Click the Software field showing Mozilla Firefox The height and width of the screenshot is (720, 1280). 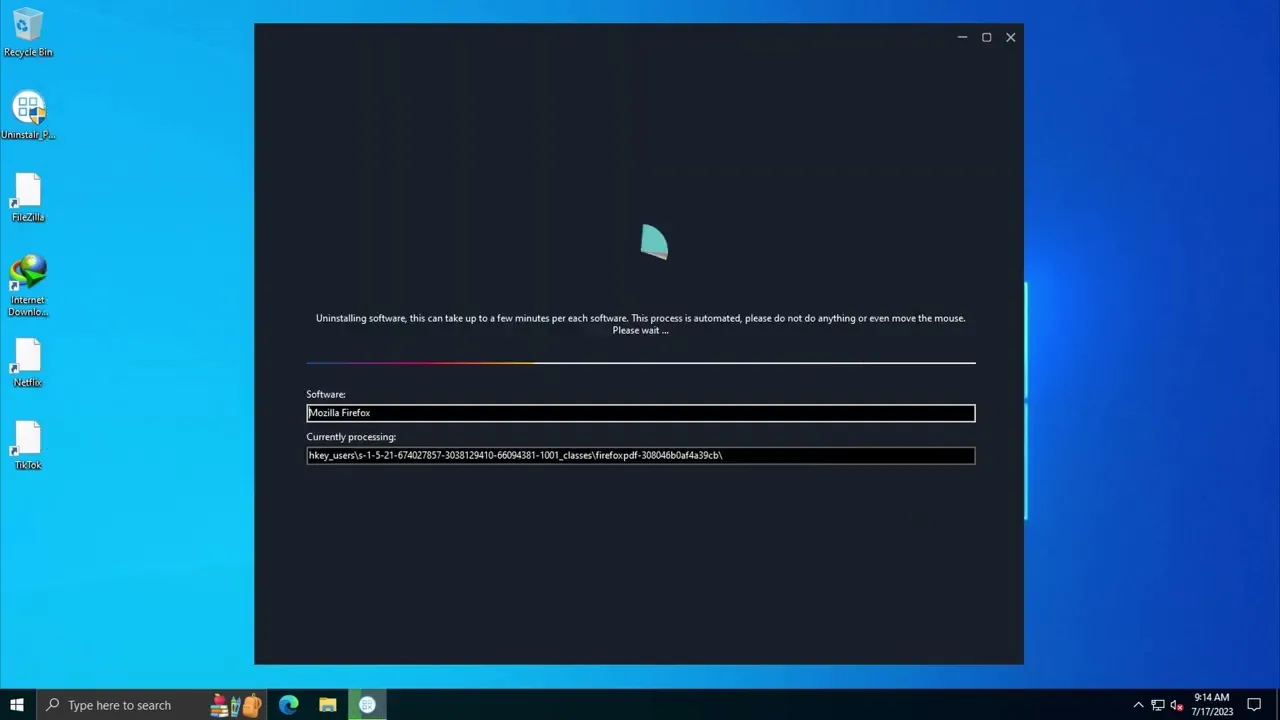click(641, 413)
